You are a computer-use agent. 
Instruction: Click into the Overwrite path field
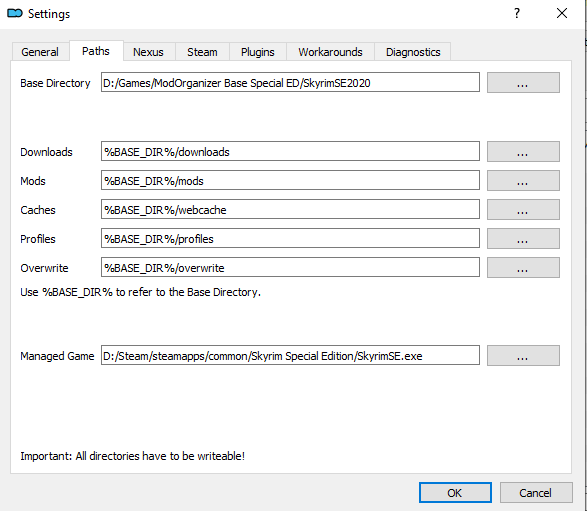290,267
